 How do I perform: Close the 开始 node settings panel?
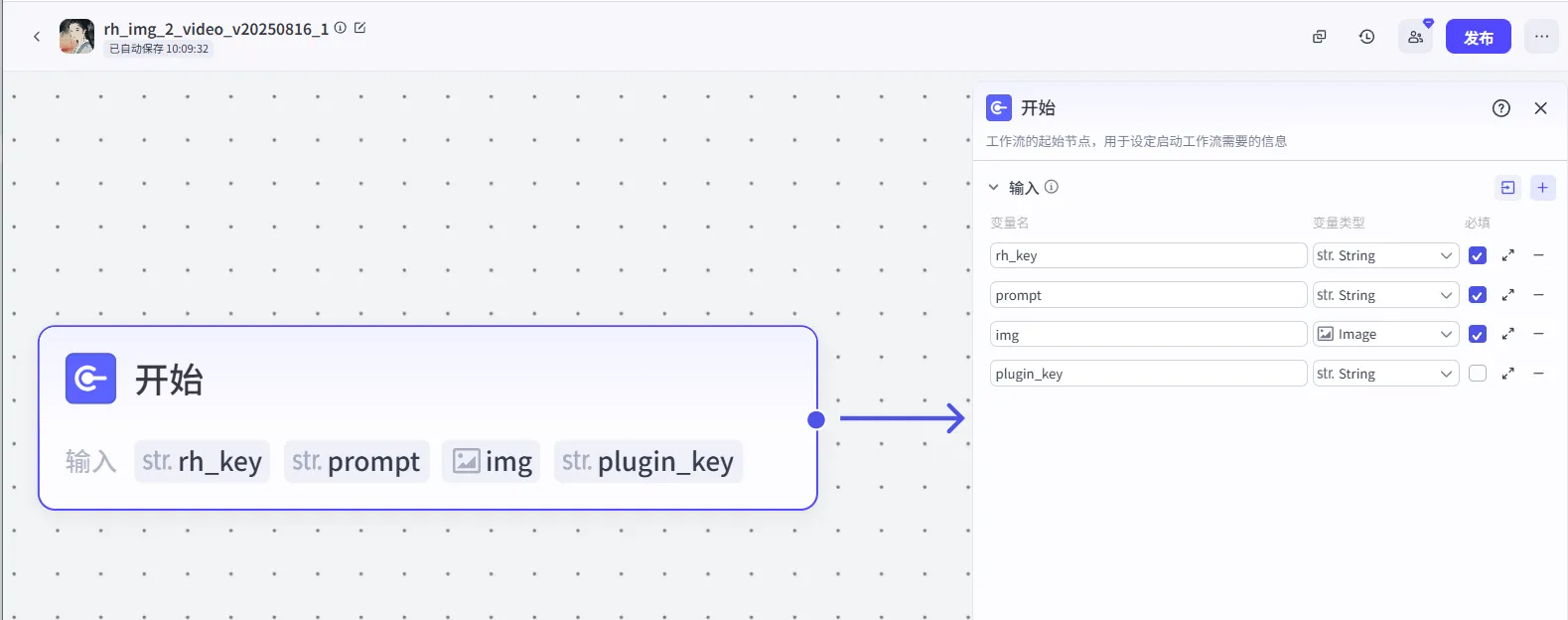(x=1540, y=108)
